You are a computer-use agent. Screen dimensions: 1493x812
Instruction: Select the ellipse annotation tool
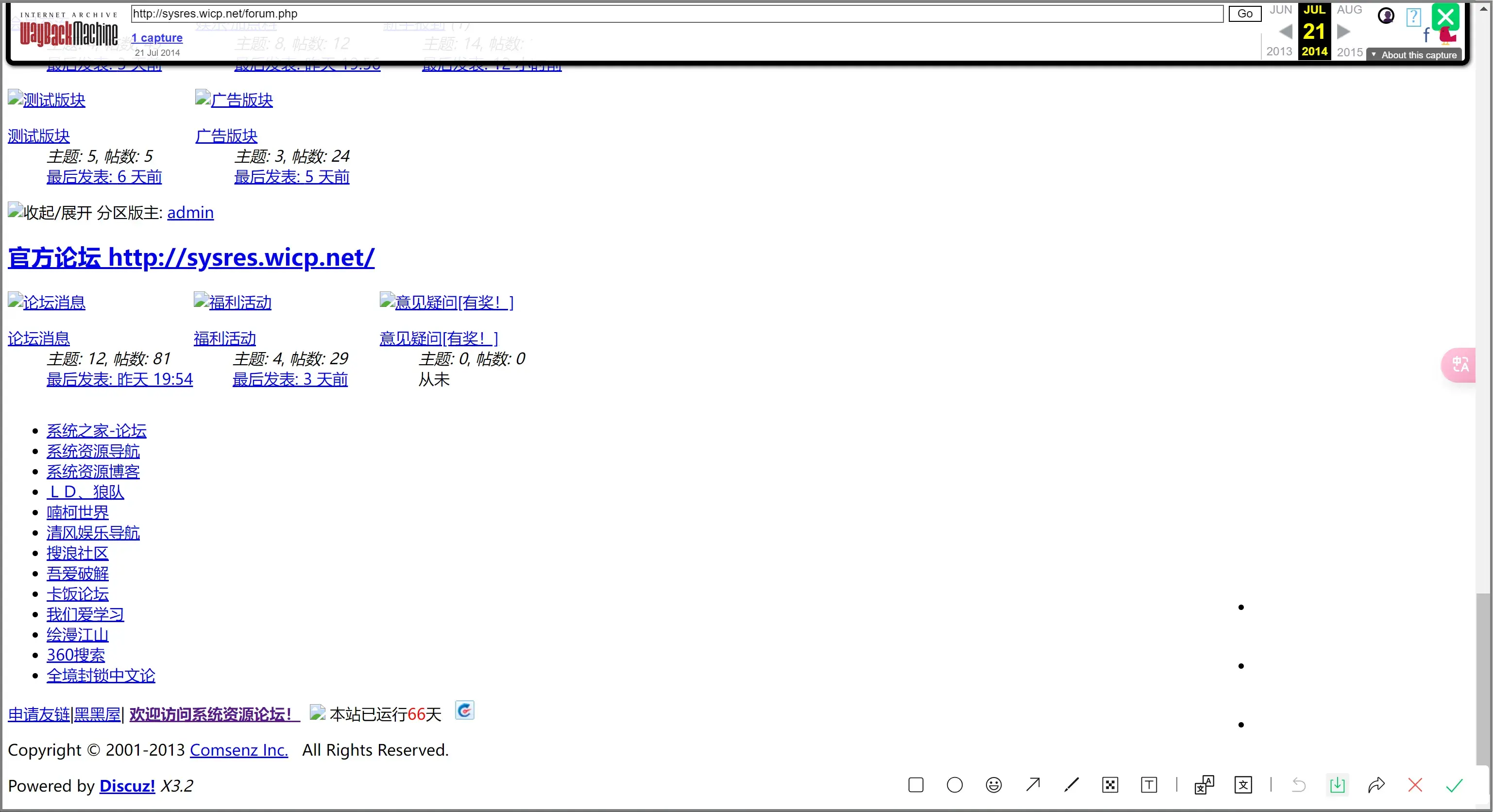[x=954, y=785]
